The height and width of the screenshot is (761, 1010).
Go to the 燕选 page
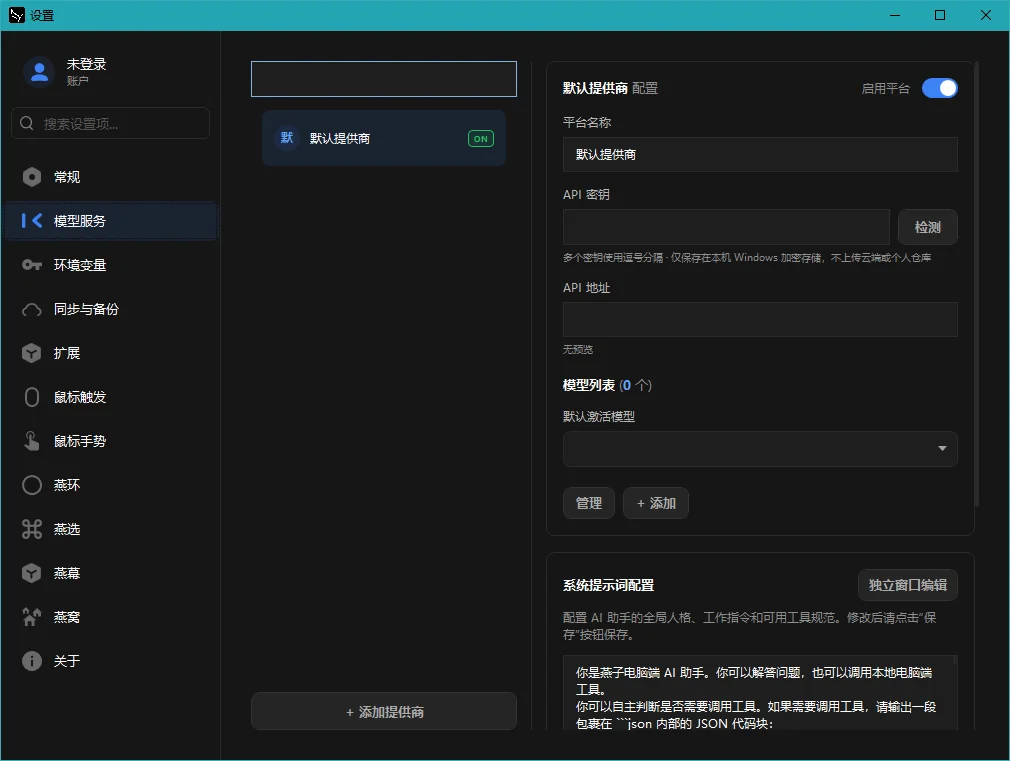[x=111, y=529]
